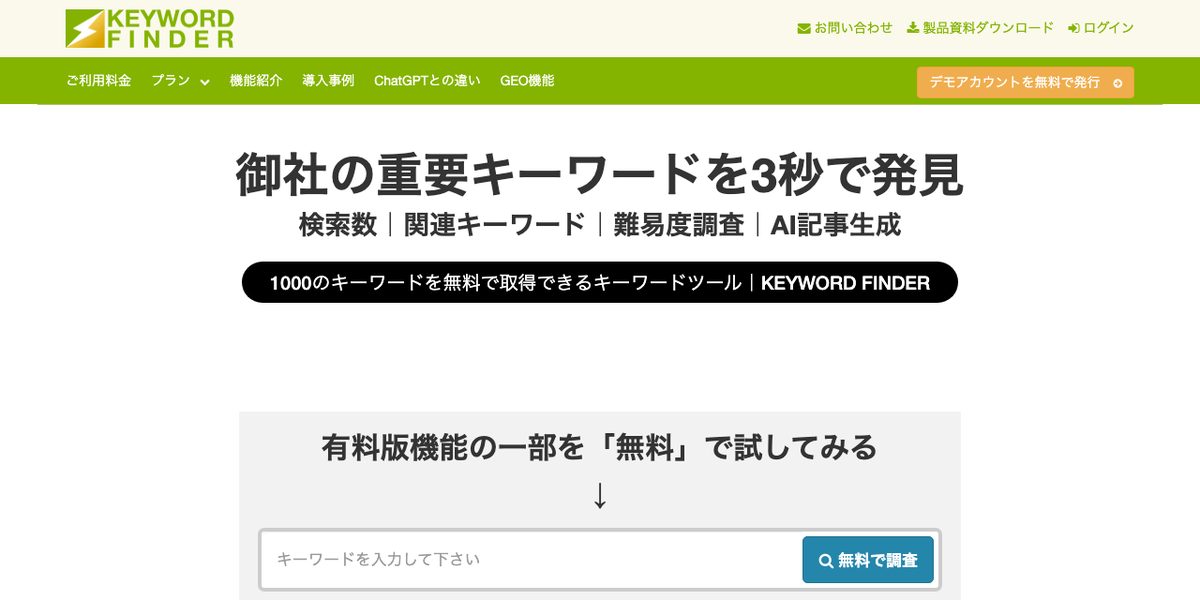Open ChatGPTとの違い menu item
The width and height of the screenshot is (1200, 600).
(427, 81)
